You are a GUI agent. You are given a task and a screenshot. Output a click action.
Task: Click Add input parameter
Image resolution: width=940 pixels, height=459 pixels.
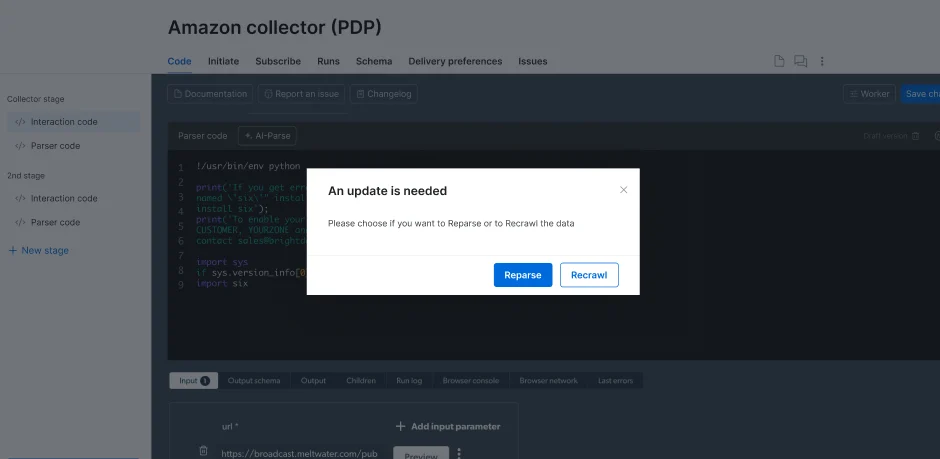point(448,427)
